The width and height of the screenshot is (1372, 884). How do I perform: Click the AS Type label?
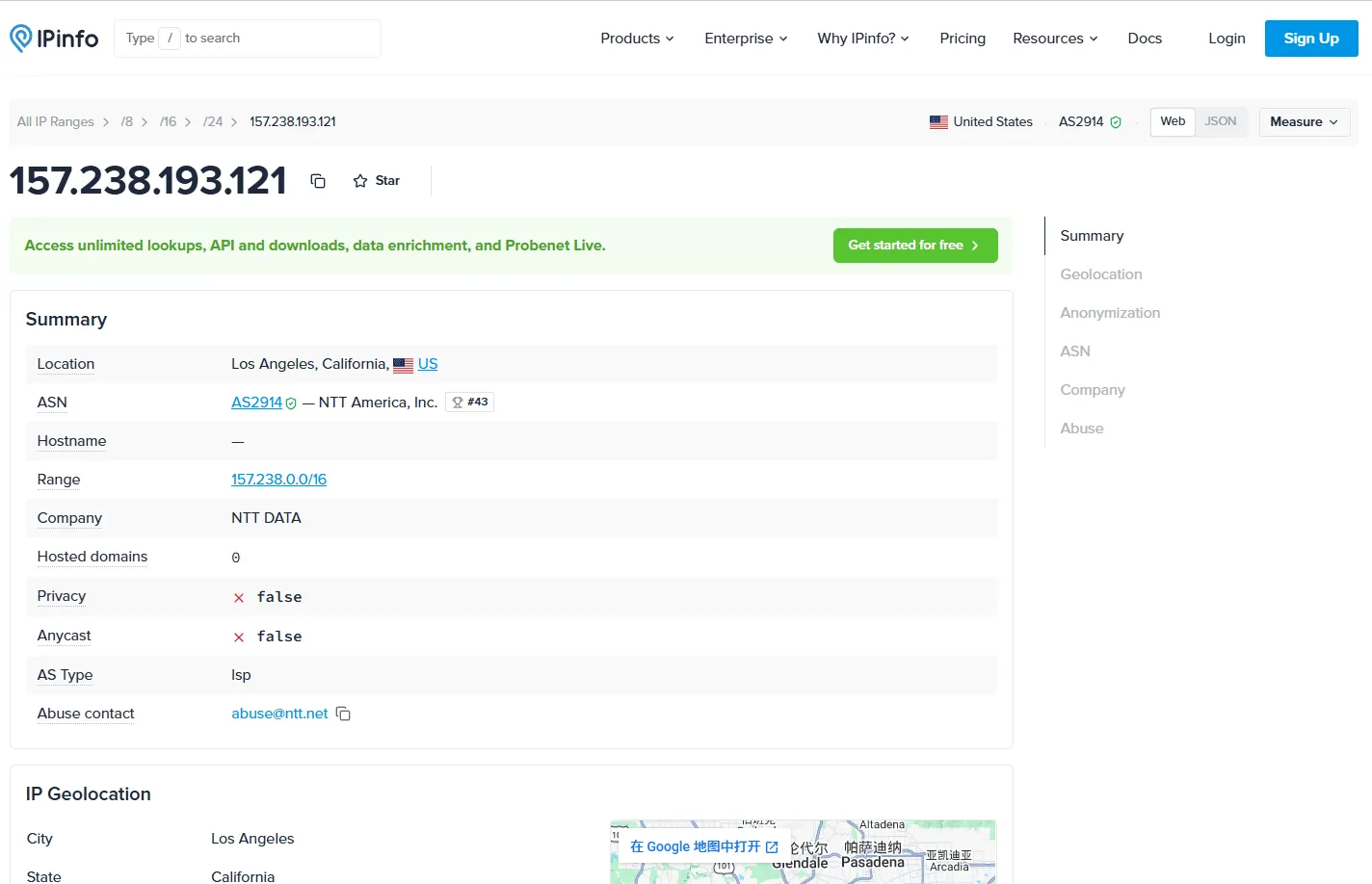pos(65,675)
